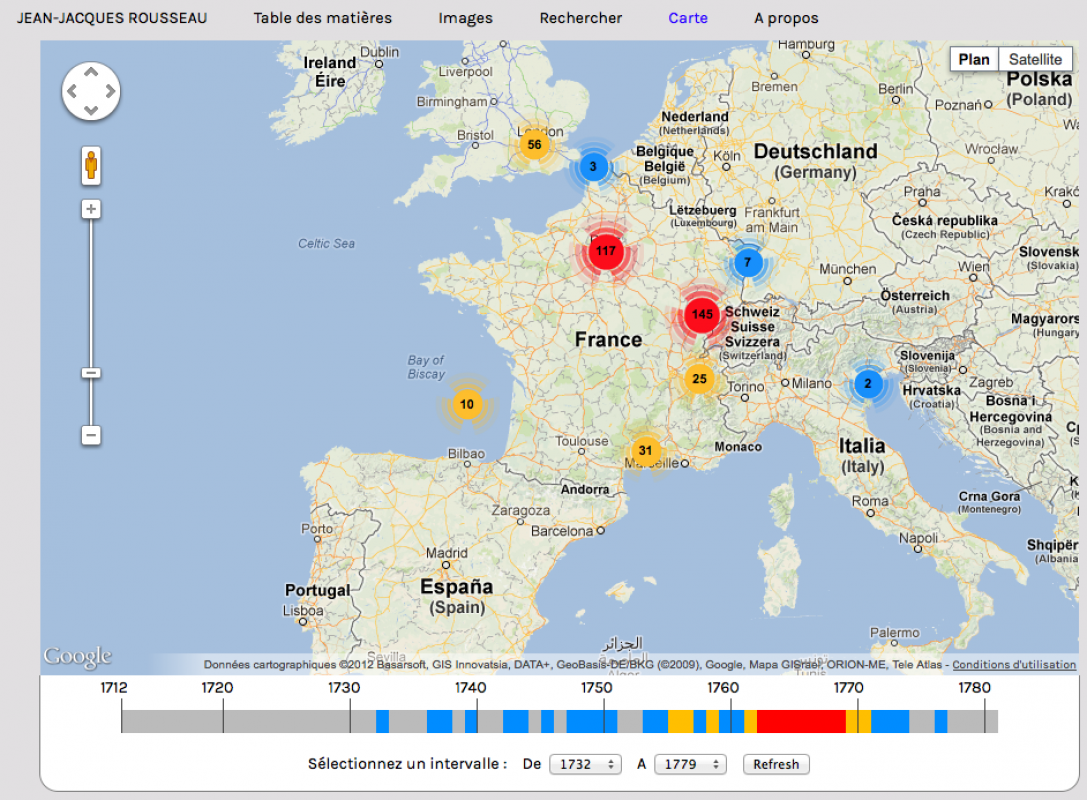The height and width of the screenshot is (800, 1087).
Task: Click the red segment on the timeline
Action: (801, 721)
